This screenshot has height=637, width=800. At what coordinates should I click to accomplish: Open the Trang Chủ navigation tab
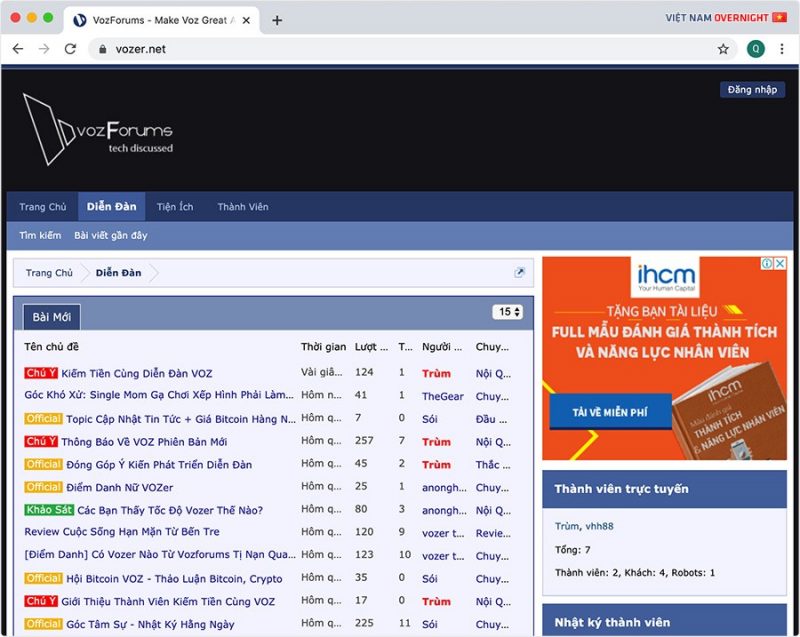point(43,207)
